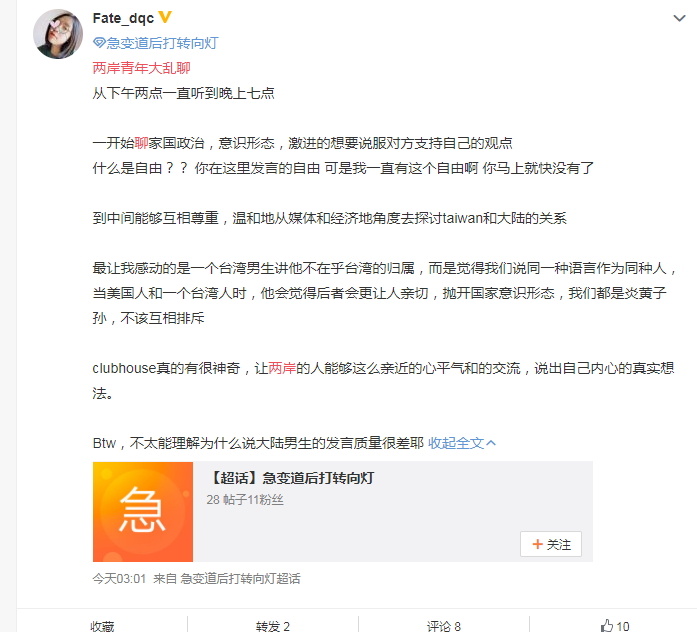The height and width of the screenshot is (632, 697).
Task: Open the Fate_dqc username link
Action: coord(123,18)
